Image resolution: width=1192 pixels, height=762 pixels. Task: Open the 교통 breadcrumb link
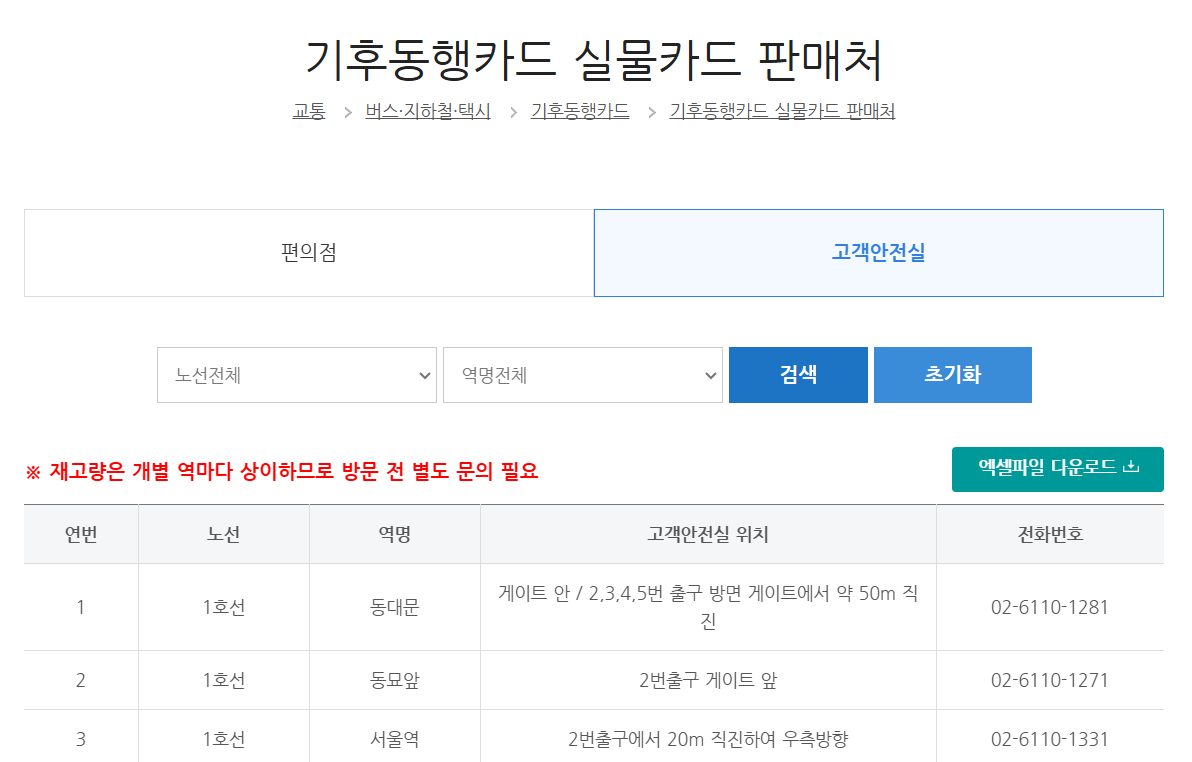(308, 111)
